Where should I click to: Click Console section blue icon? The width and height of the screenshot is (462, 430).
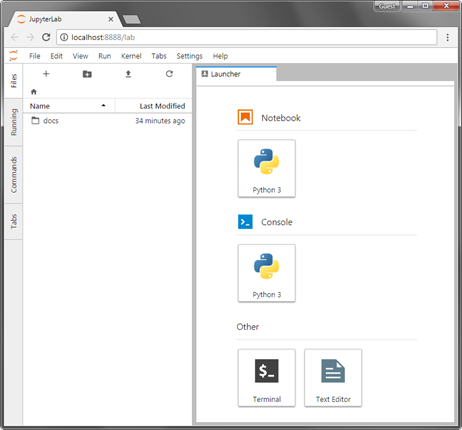(245, 222)
